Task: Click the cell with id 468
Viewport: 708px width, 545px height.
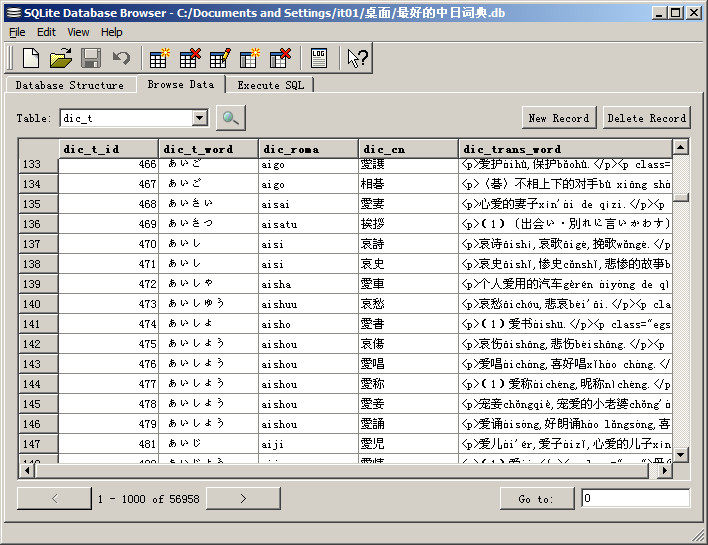Action: click(108, 204)
